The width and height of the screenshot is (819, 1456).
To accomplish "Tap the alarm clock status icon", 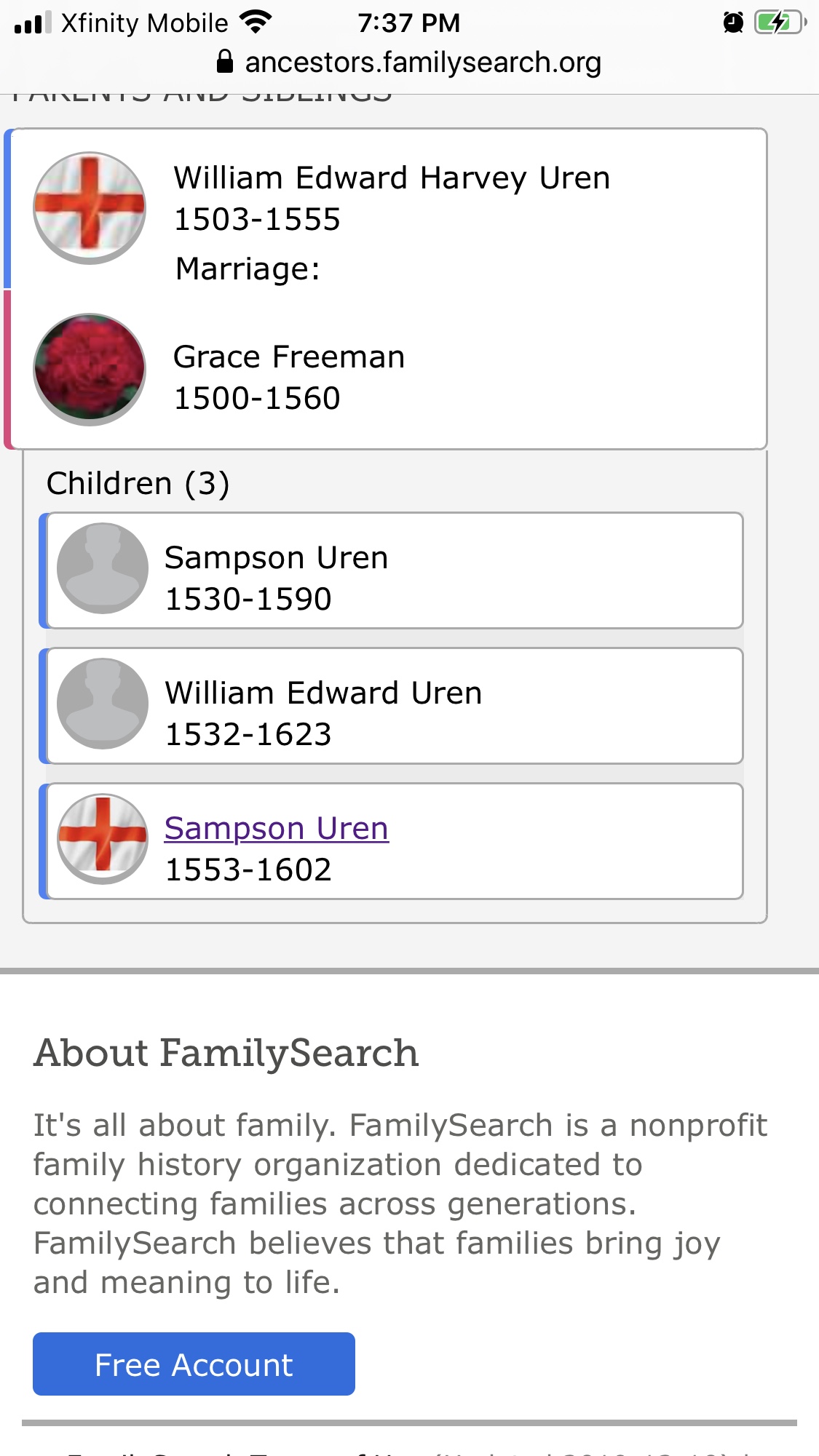I will [733, 23].
